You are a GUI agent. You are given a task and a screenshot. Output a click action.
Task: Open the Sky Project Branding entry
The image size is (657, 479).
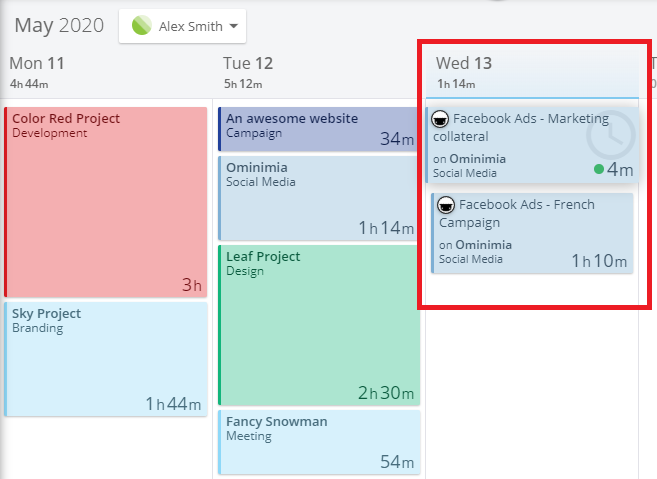click(x=106, y=359)
